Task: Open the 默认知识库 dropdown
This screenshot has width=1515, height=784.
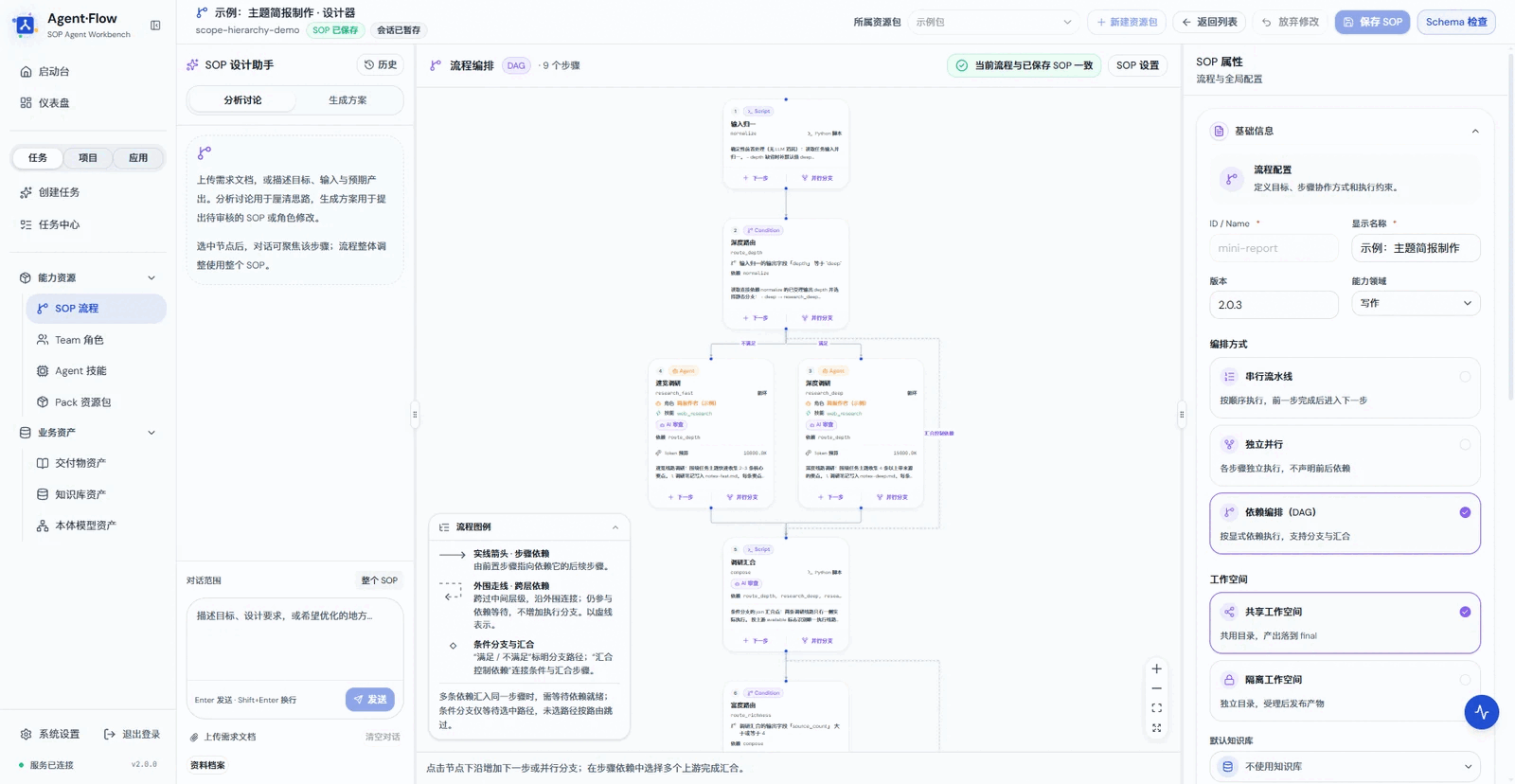Action: click(1345, 766)
